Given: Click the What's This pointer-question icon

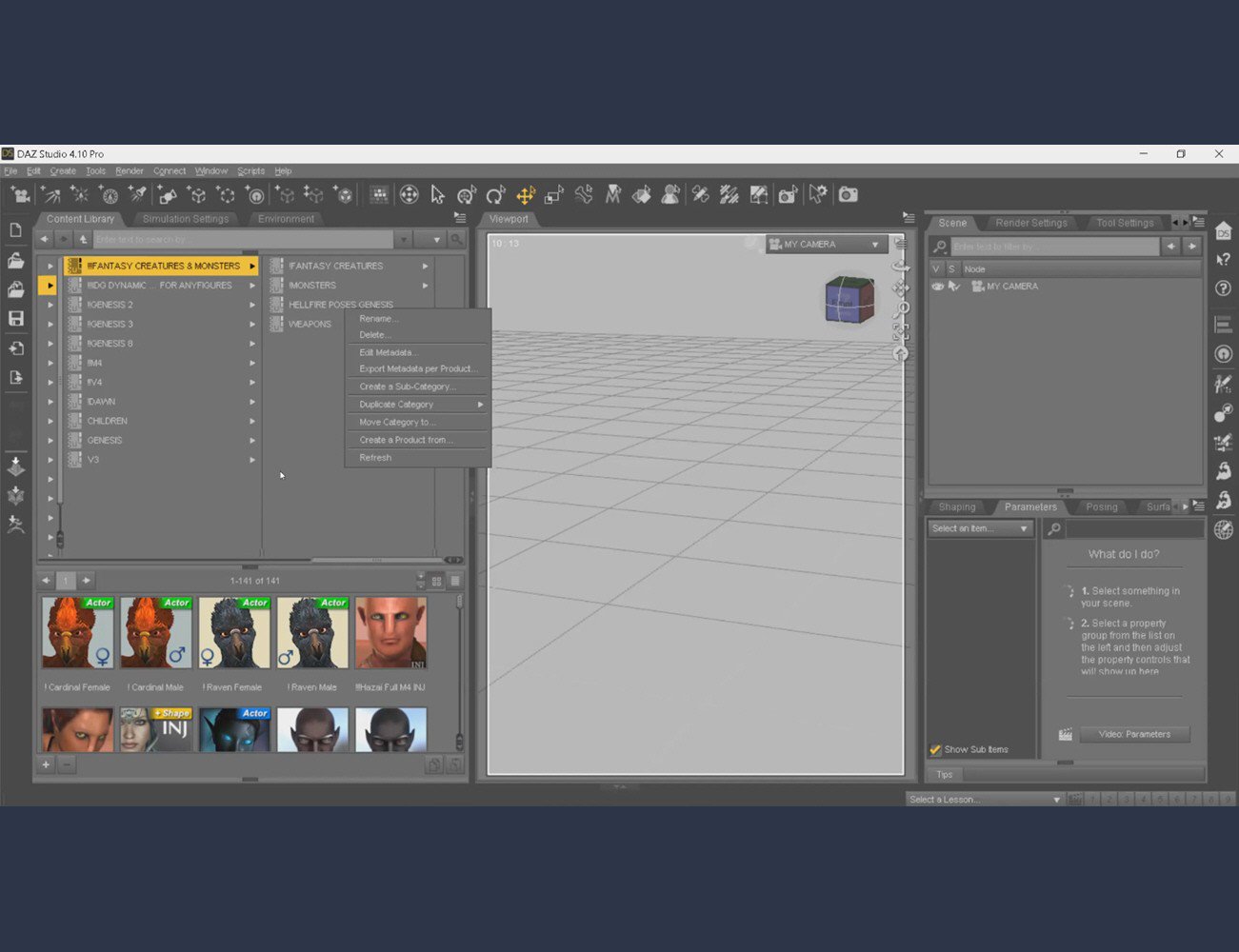Looking at the screenshot, I should point(1224,259).
